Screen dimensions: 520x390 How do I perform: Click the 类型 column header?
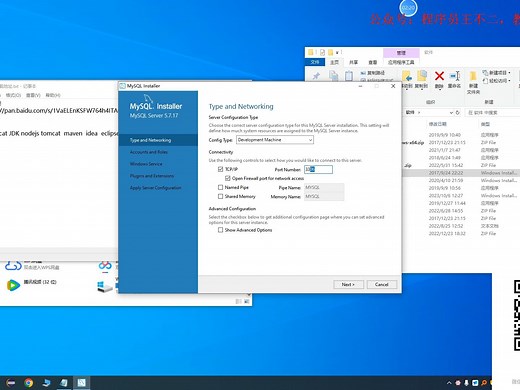[x=485, y=124]
